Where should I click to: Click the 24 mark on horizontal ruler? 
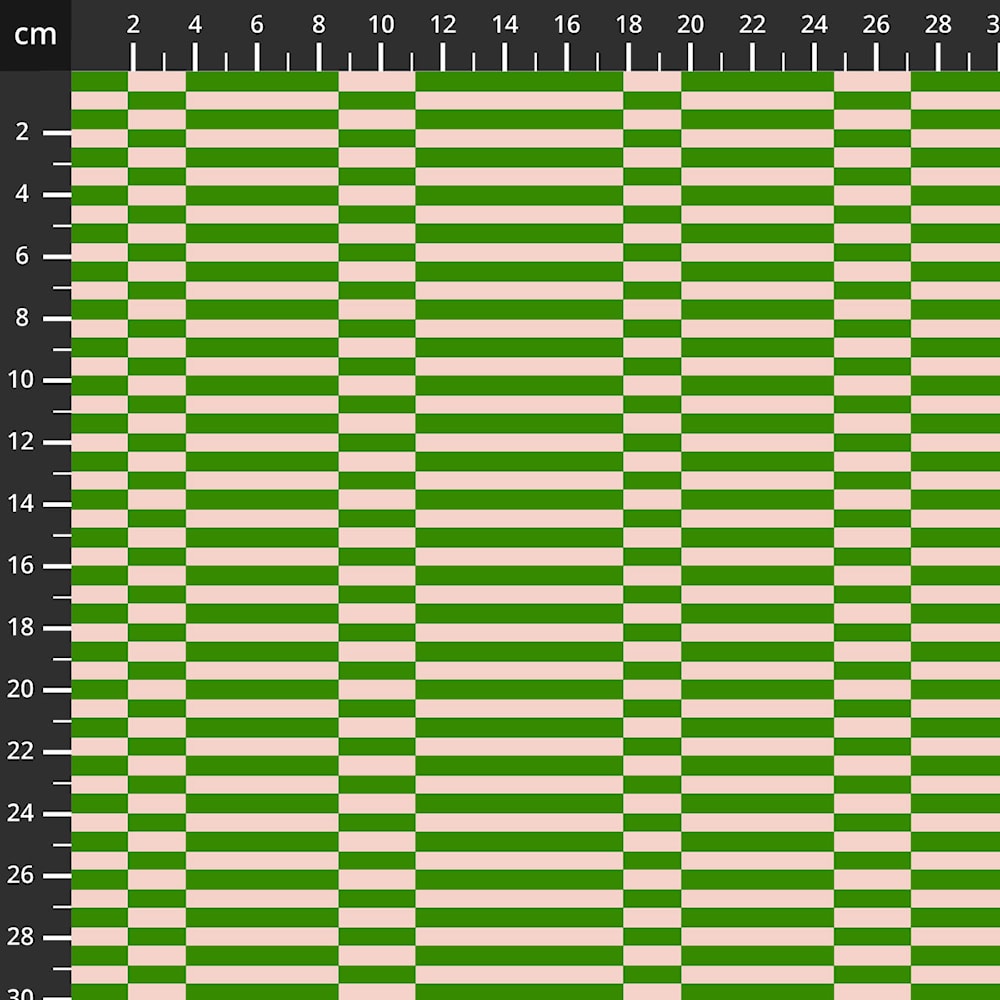click(815, 26)
